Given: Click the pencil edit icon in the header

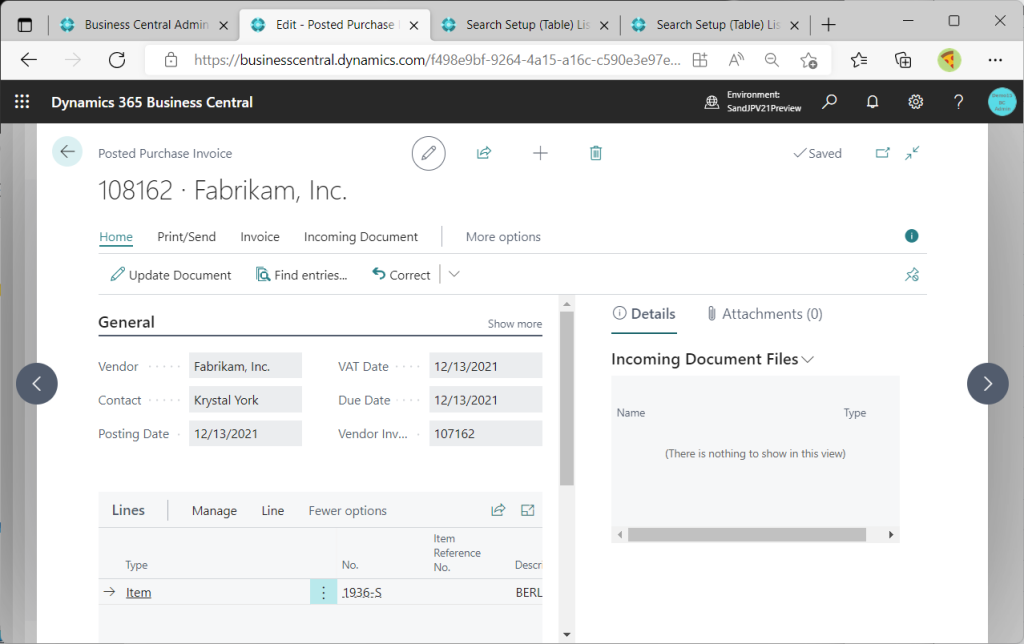Looking at the screenshot, I should (x=428, y=153).
